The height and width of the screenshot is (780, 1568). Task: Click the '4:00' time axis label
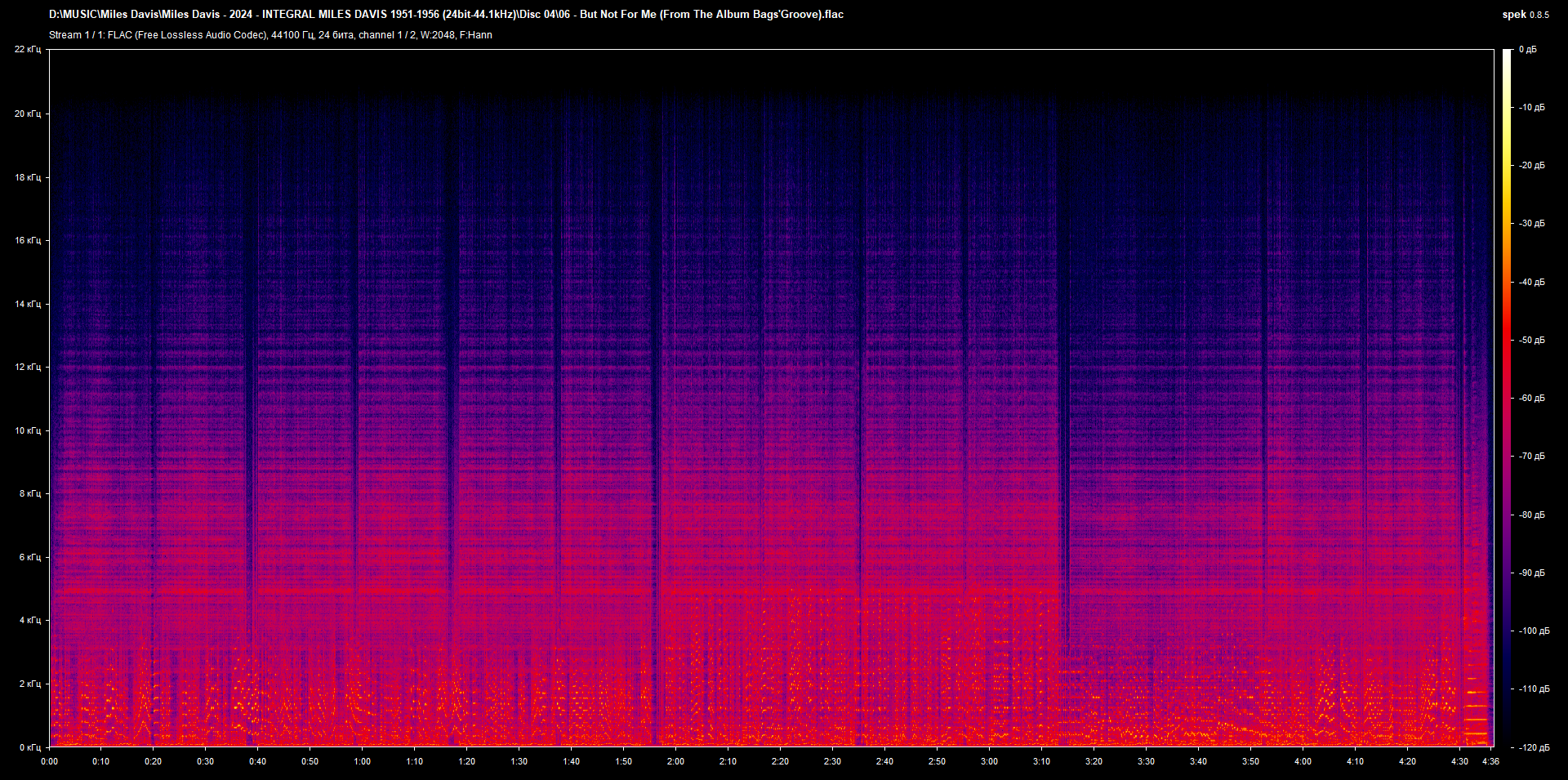click(x=1303, y=761)
